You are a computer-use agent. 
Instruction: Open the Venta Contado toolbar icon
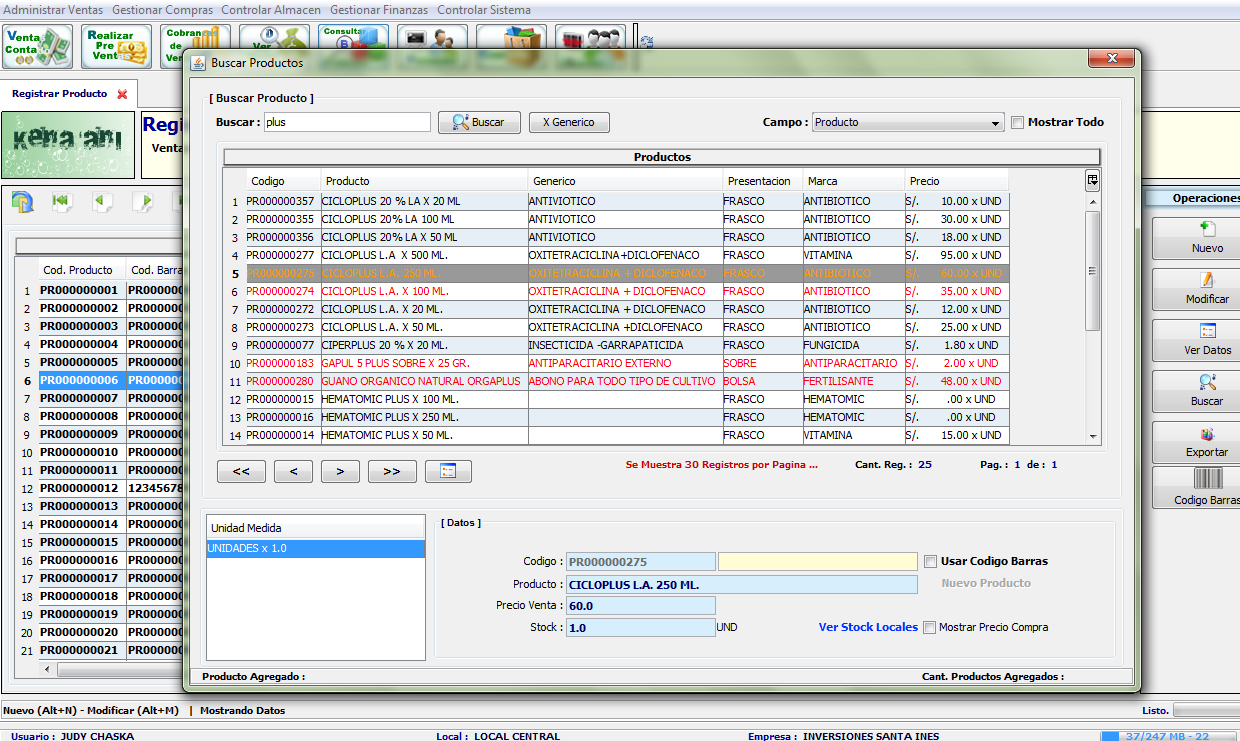[x=38, y=47]
